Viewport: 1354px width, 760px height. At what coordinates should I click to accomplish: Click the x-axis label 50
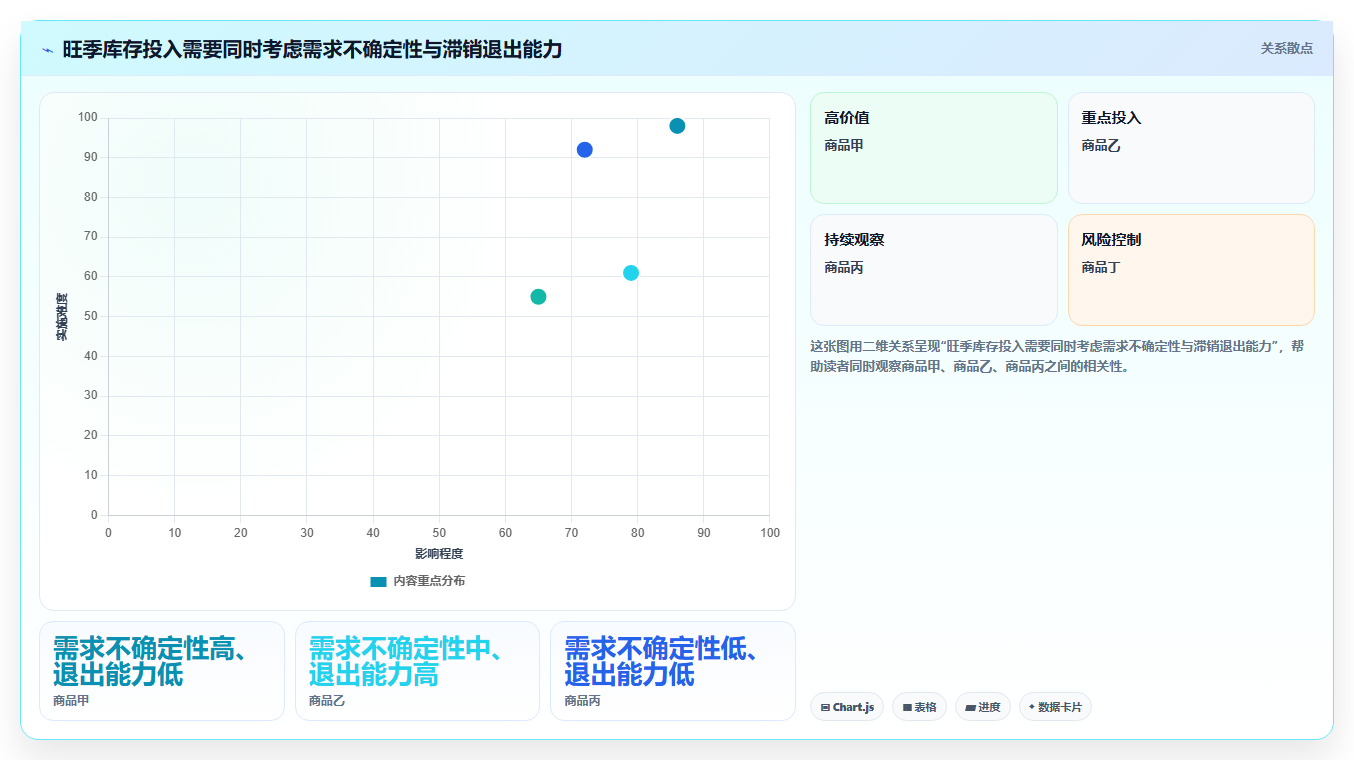coord(439,533)
